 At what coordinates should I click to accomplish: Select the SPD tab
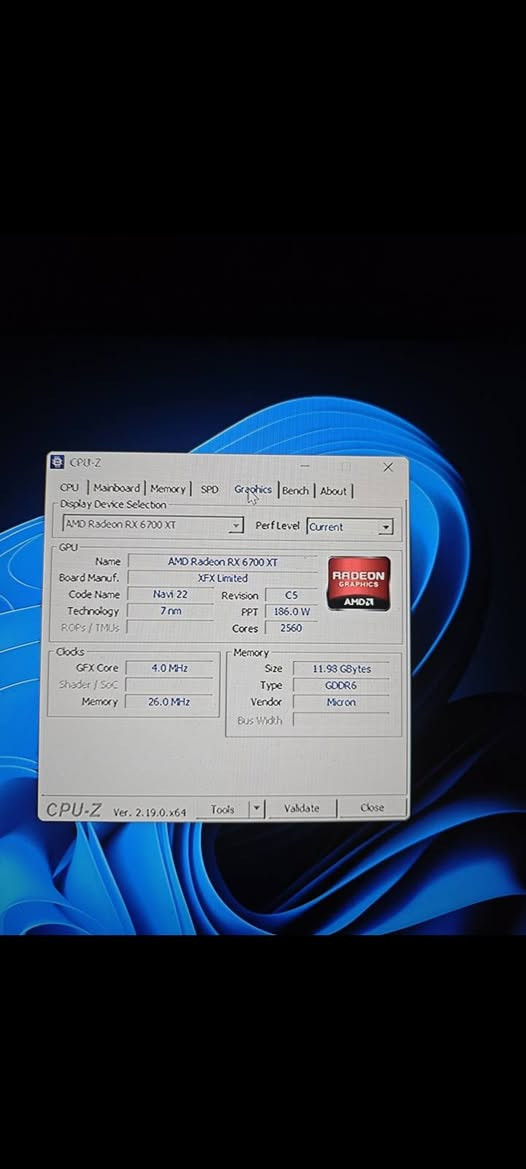point(210,490)
